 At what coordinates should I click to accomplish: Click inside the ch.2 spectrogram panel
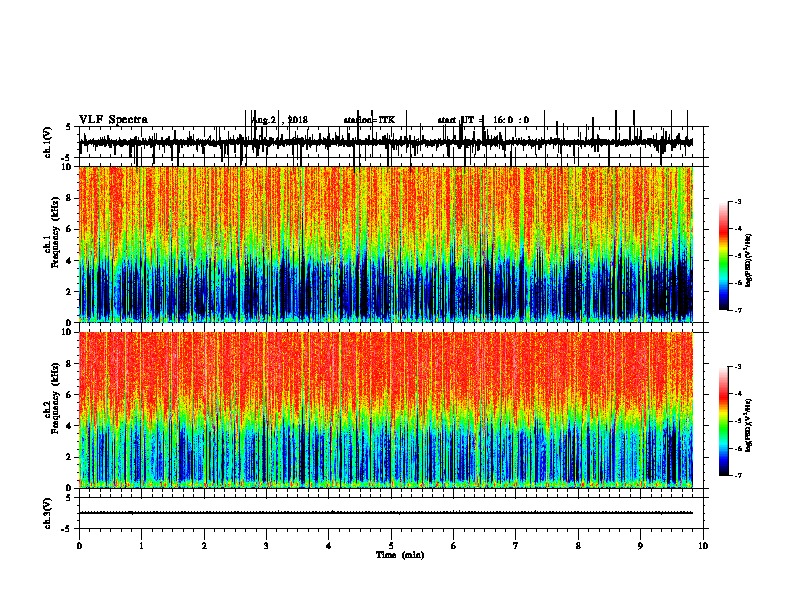tap(386, 410)
